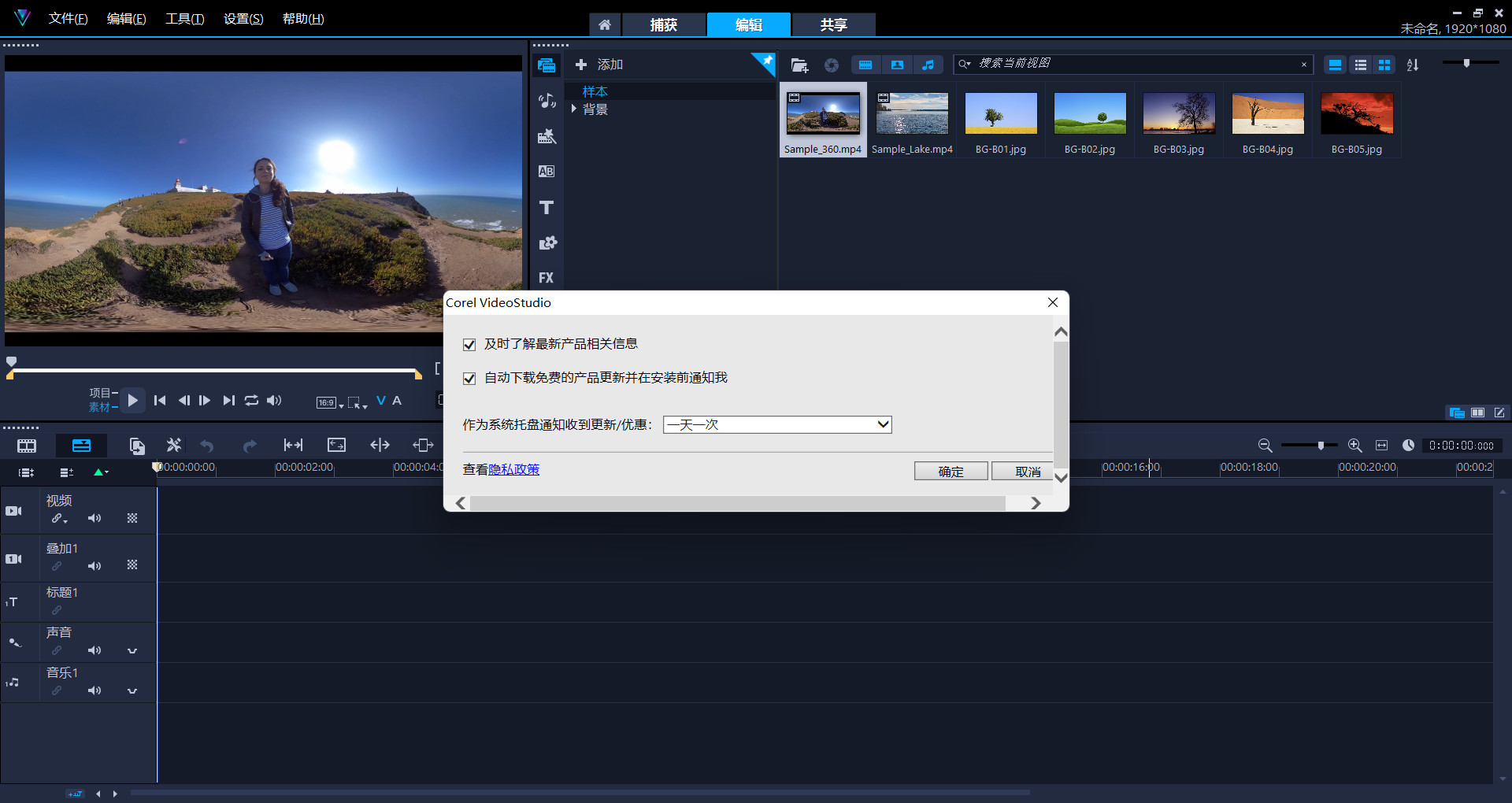Image resolution: width=1512 pixels, height=803 pixels.
Task: Uncheck 自动下载免费的产品更新 checkbox
Action: [469, 378]
